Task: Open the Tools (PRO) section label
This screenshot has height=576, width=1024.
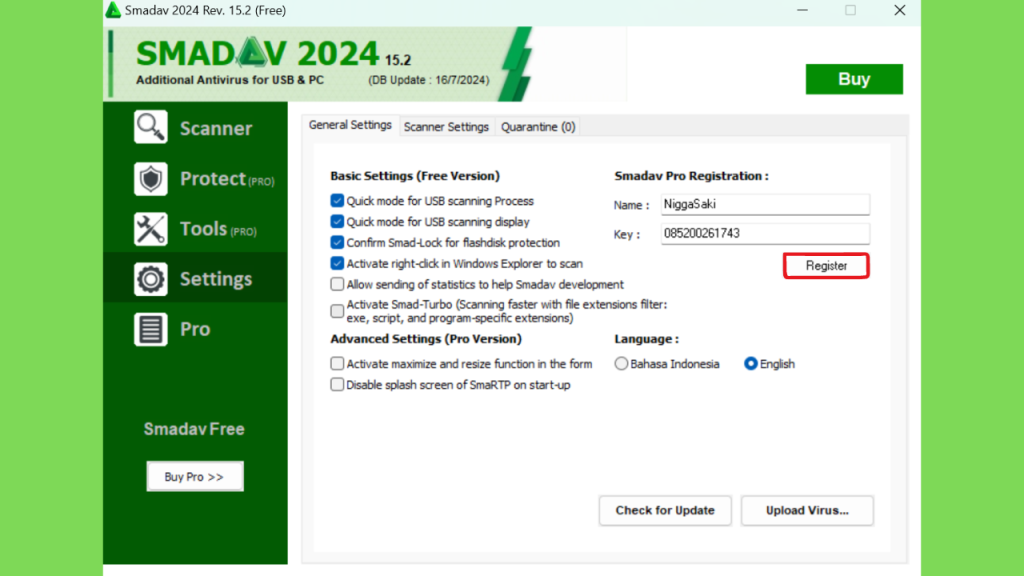Action: pos(218,229)
